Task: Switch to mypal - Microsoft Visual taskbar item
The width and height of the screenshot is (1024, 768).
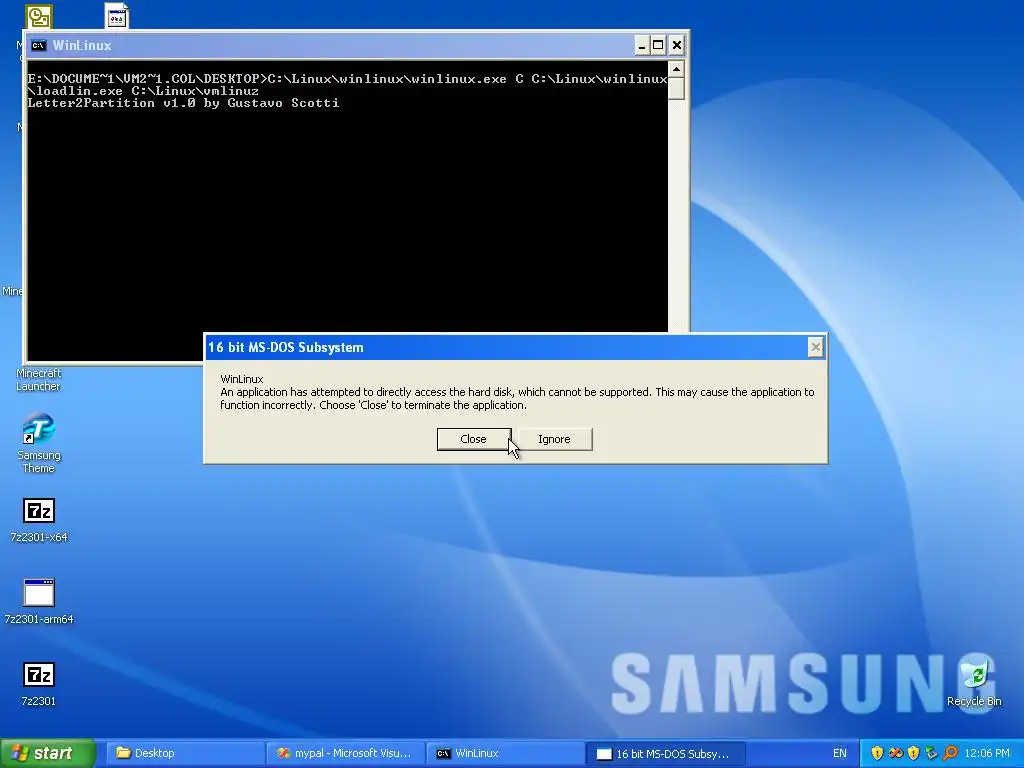Action: coord(345,753)
